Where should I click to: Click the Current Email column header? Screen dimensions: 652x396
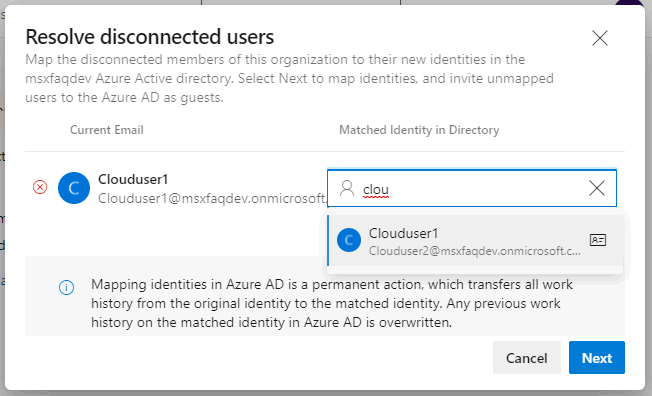pos(107,130)
